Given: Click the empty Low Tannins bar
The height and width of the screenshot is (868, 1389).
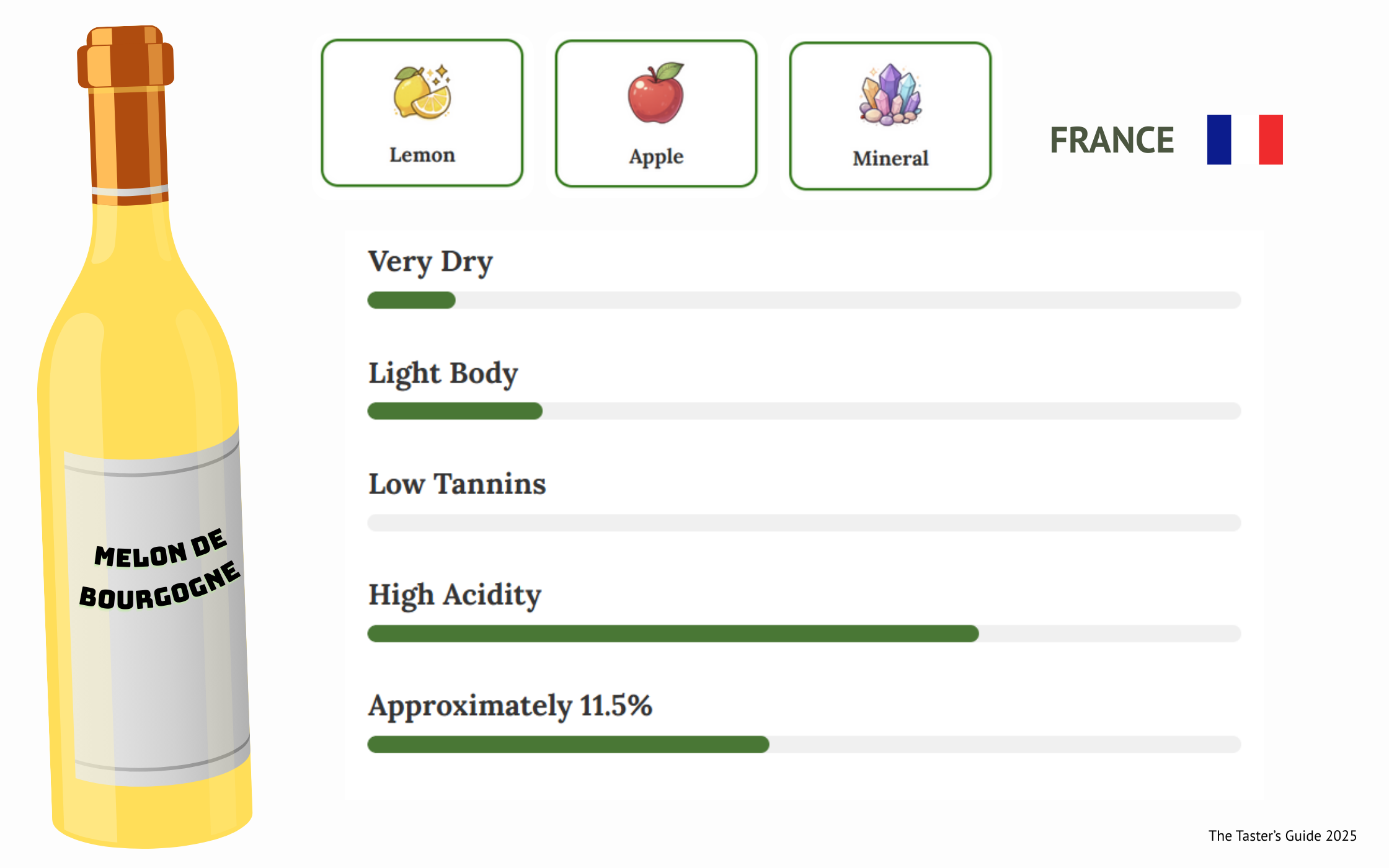Looking at the screenshot, I should coord(804,523).
